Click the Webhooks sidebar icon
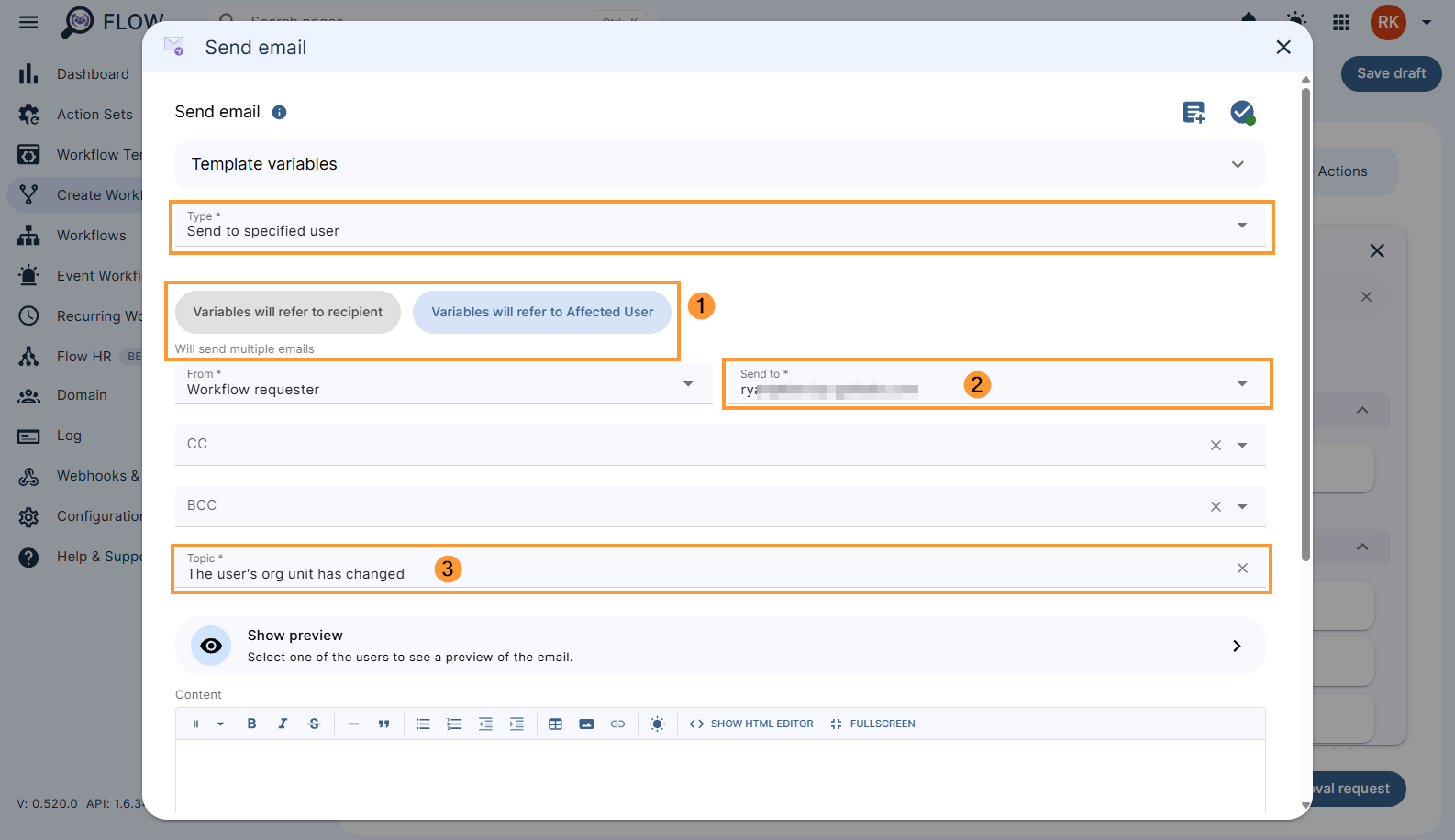The width and height of the screenshot is (1455, 840). [28, 477]
